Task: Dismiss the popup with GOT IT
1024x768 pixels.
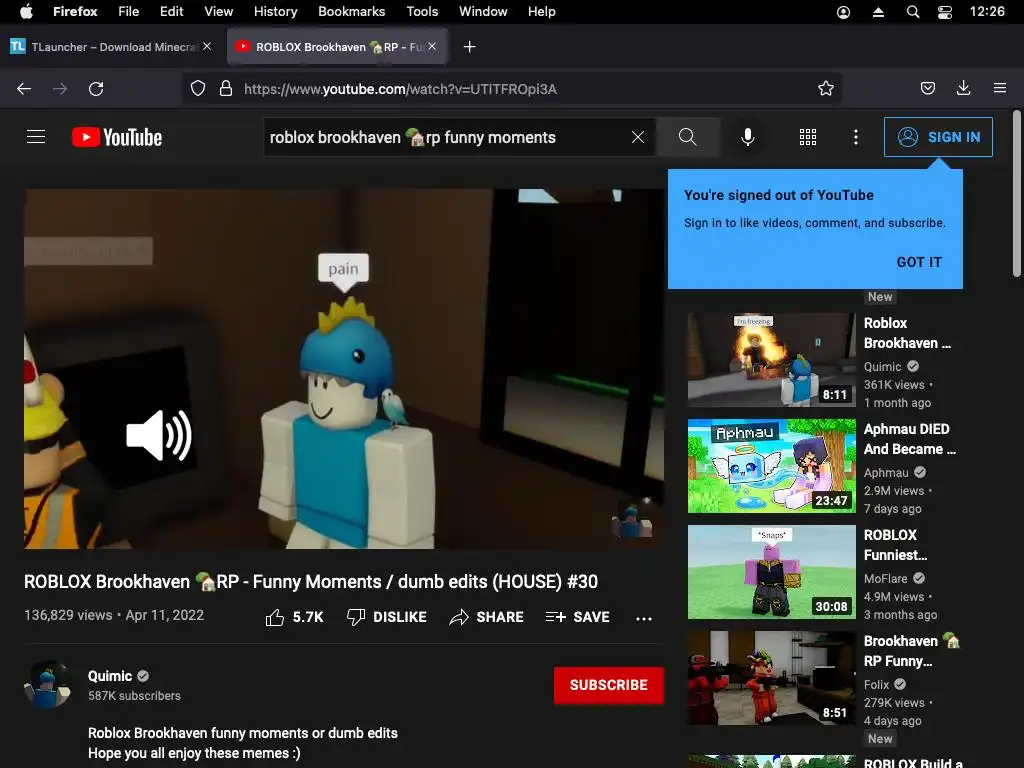Action: (919, 262)
